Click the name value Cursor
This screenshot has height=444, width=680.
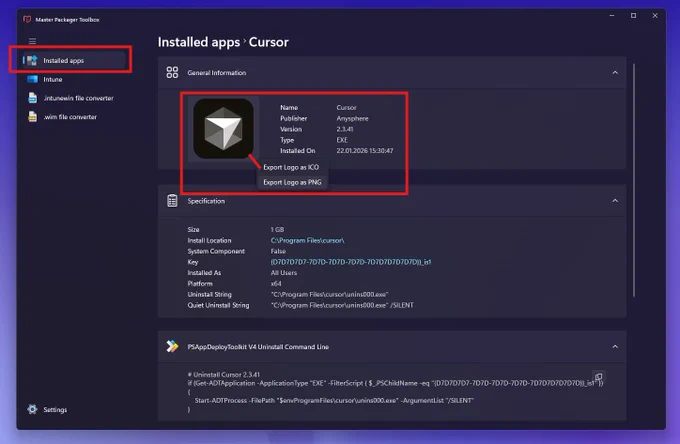coord(346,108)
